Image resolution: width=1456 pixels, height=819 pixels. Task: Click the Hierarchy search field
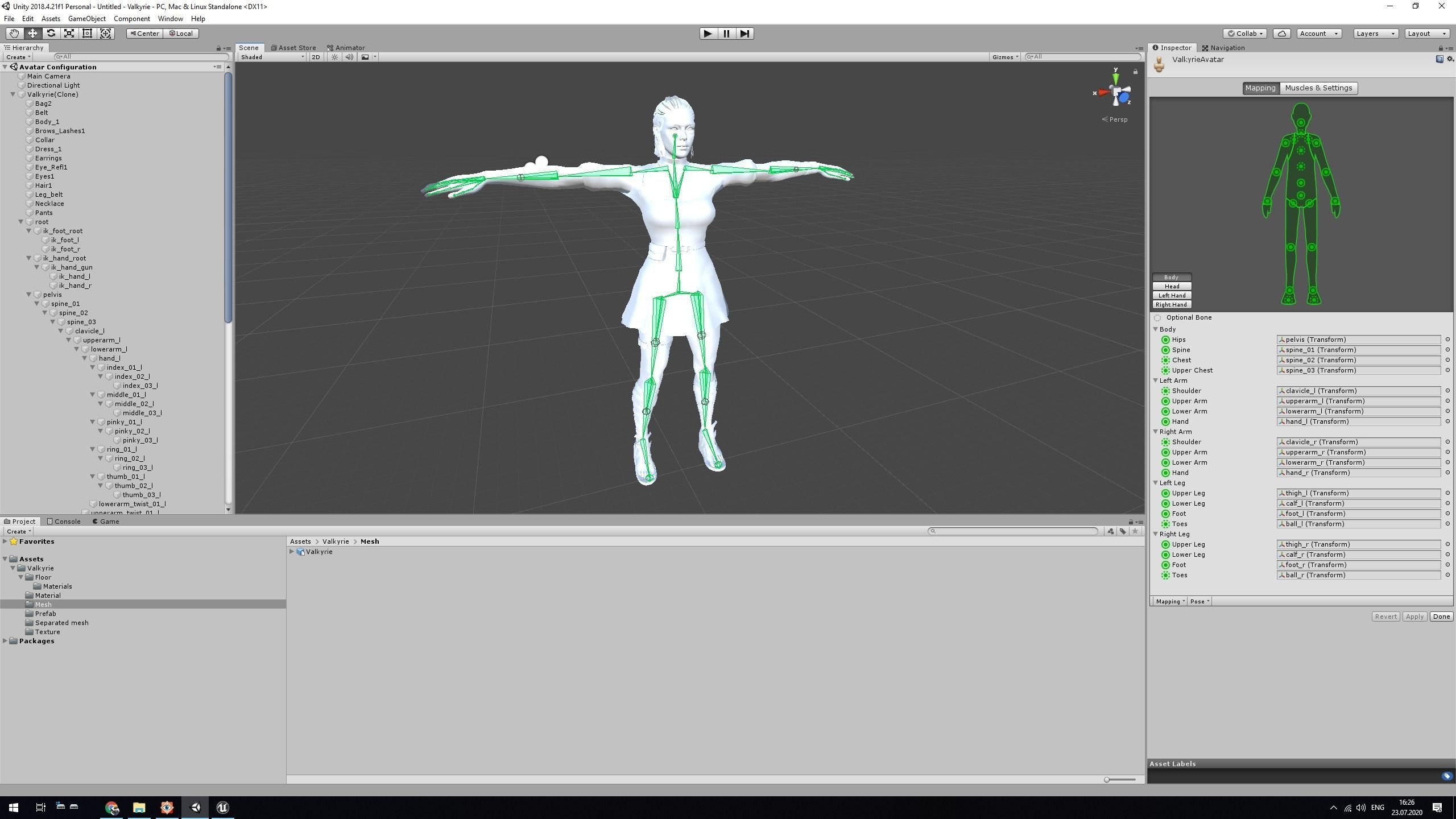(x=142, y=57)
